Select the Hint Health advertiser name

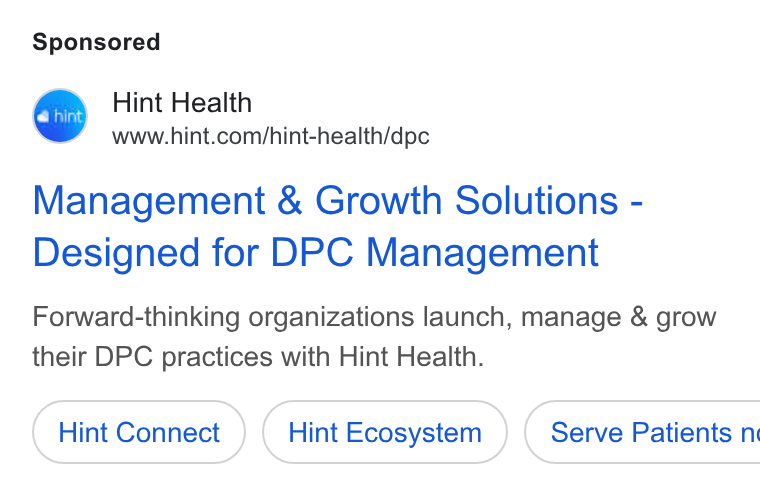[182, 103]
